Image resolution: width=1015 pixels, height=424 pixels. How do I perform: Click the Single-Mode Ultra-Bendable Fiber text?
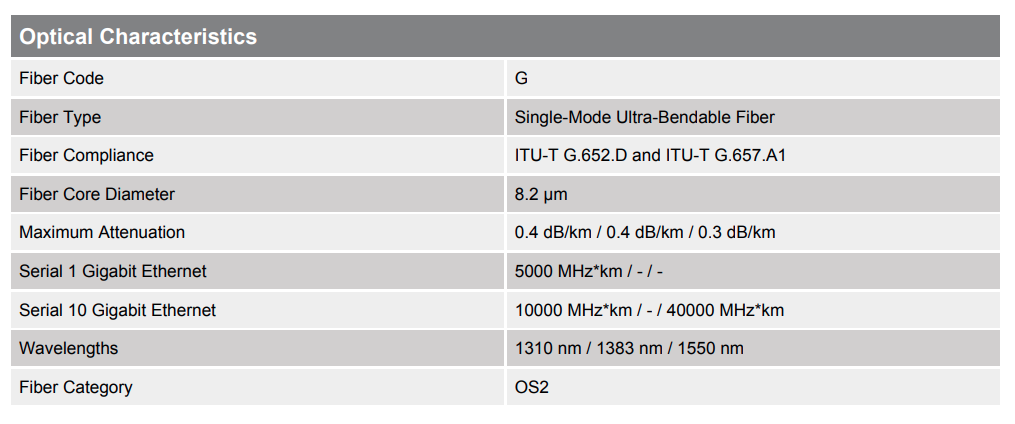click(x=644, y=117)
